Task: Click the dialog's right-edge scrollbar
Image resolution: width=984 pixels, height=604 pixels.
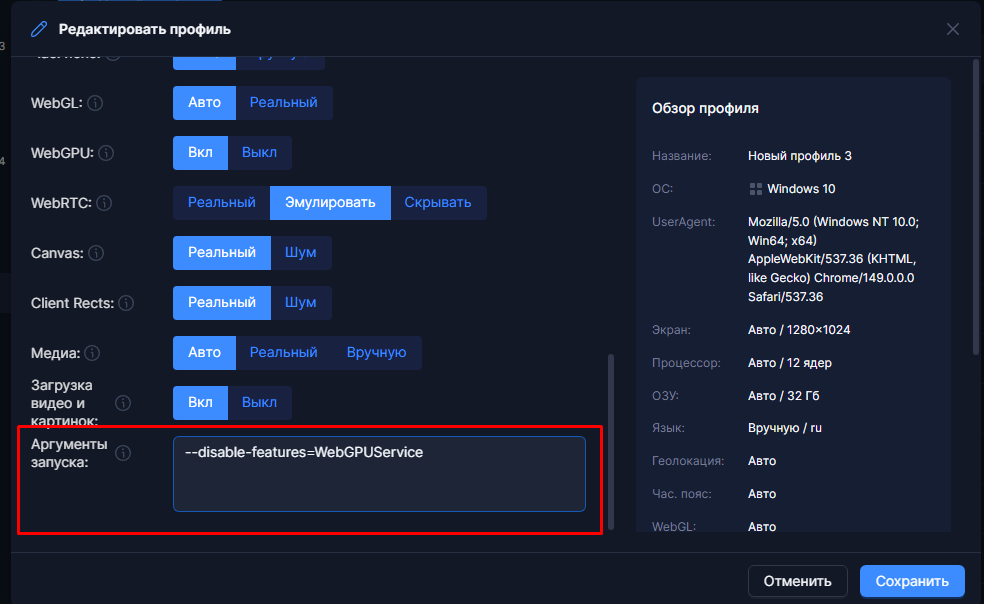Action: coord(976,207)
